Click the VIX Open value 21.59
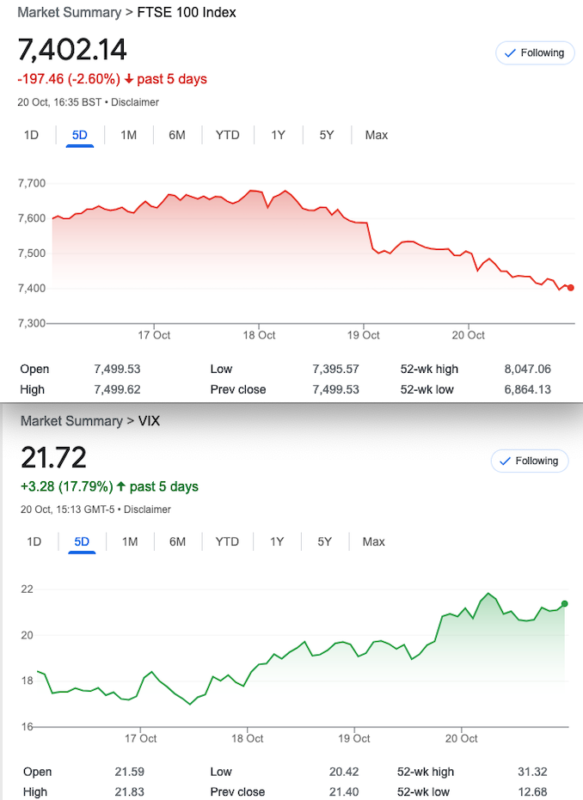This screenshot has width=583, height=800. 130,771
